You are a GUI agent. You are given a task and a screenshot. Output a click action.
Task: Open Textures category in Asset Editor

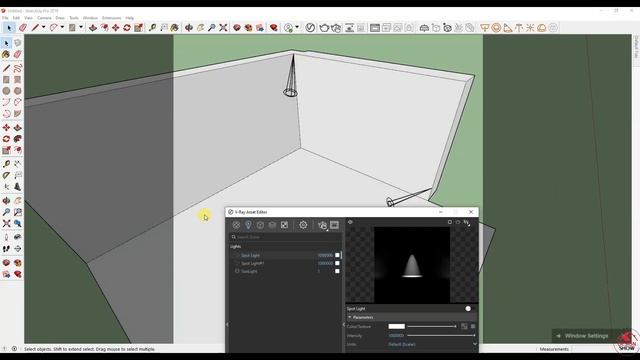click(284, 225)
